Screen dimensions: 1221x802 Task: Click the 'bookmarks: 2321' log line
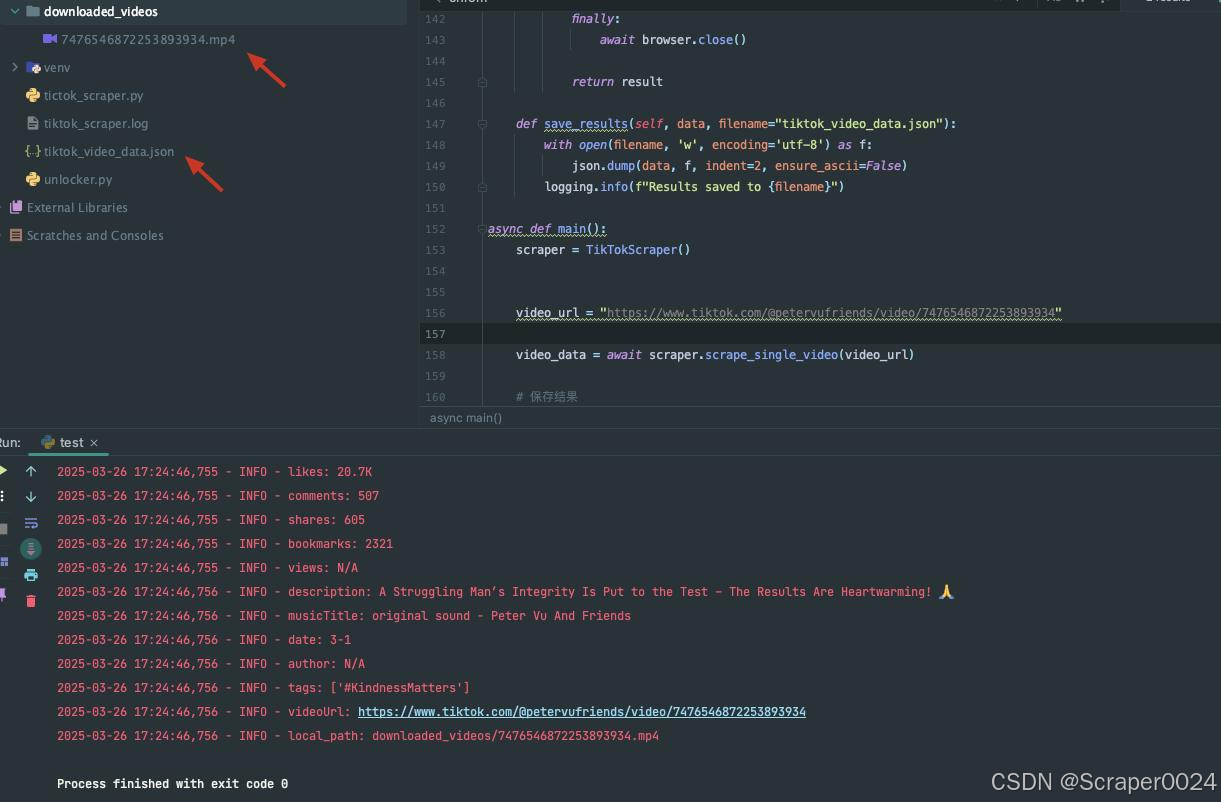(225, 544)
